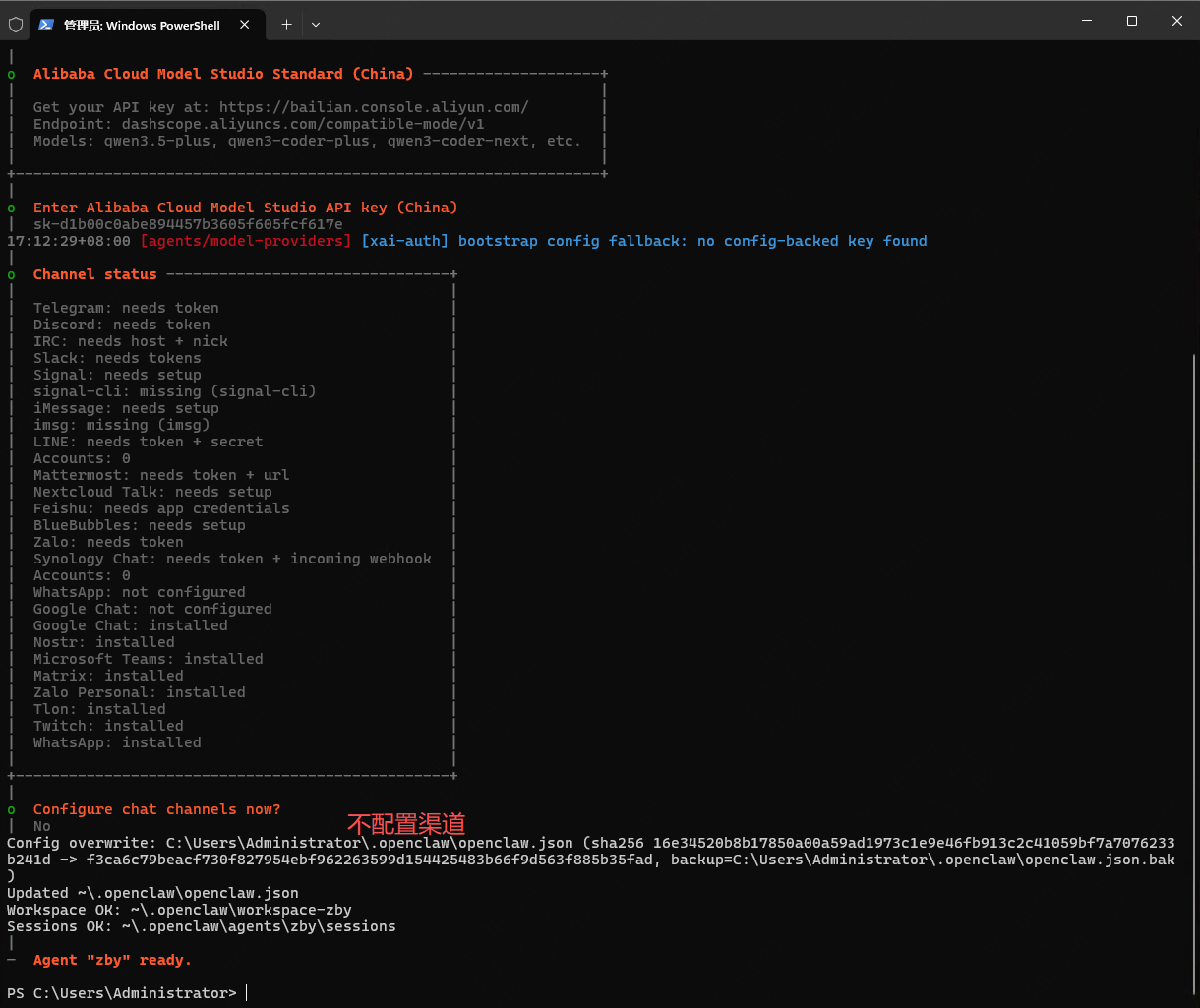Click the Slack: needs tokens line
This screenshot has width=1200, height=1008.
(117, 358)
